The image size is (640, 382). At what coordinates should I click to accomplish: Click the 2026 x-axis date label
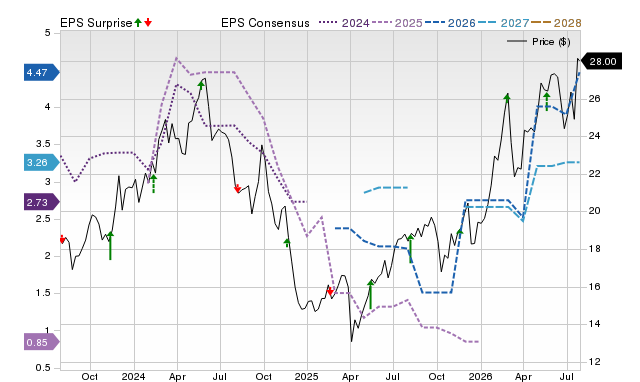(x=480, y=376)
